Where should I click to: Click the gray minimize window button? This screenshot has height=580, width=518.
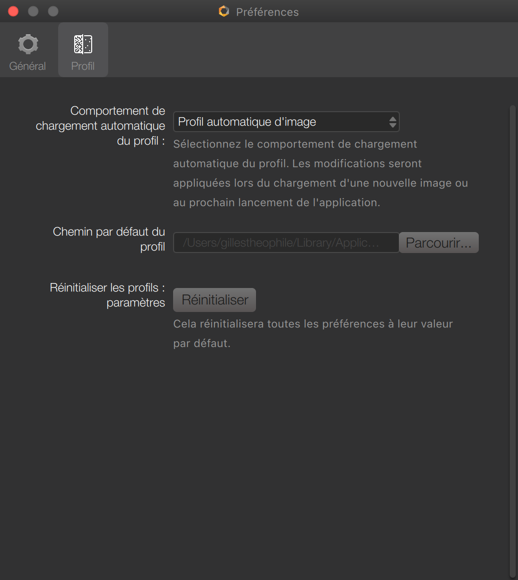point(33,11)
